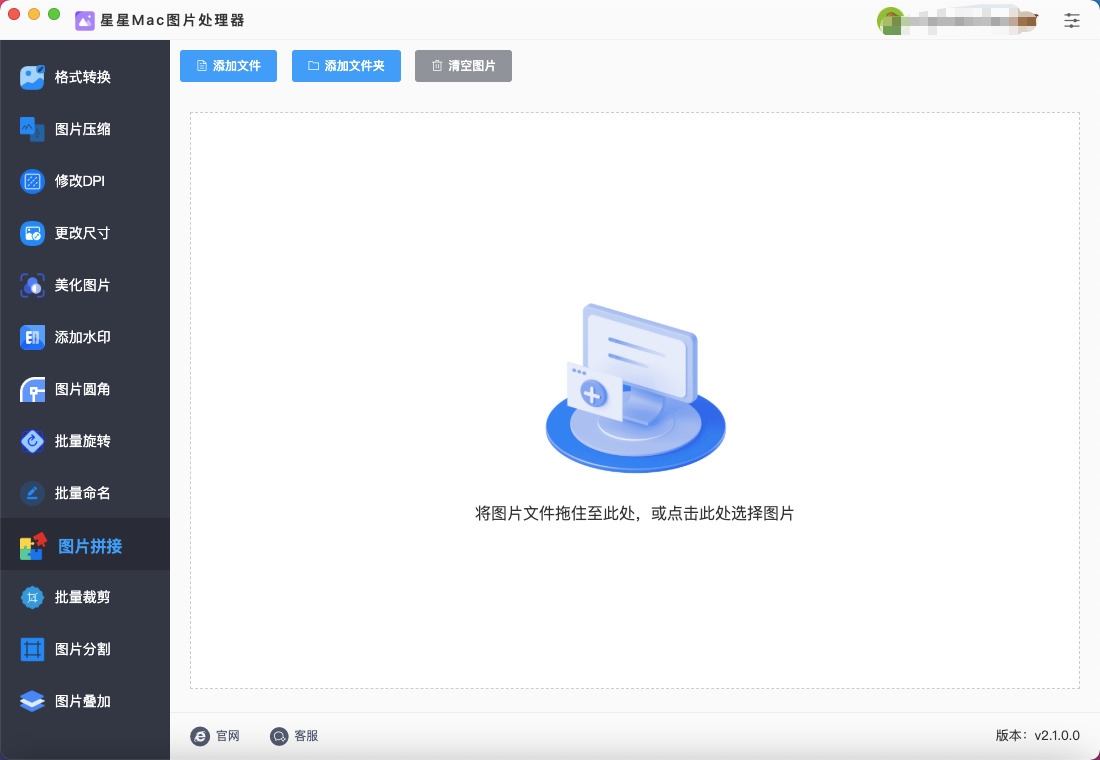Screen dimensions: 1100x760
Task: Open 批量旋转 text label
Action: [83, 441]
